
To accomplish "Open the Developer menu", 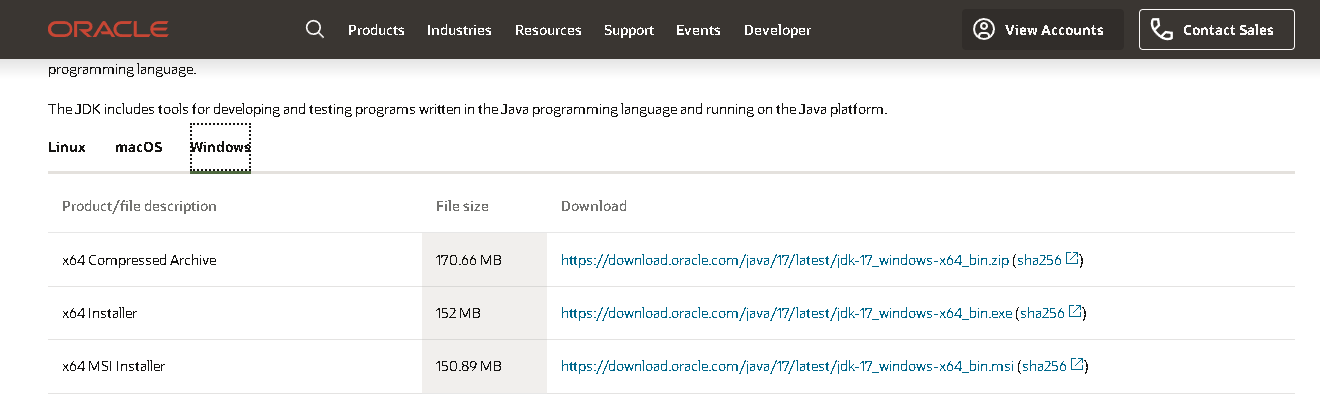I will coord(777,30).
